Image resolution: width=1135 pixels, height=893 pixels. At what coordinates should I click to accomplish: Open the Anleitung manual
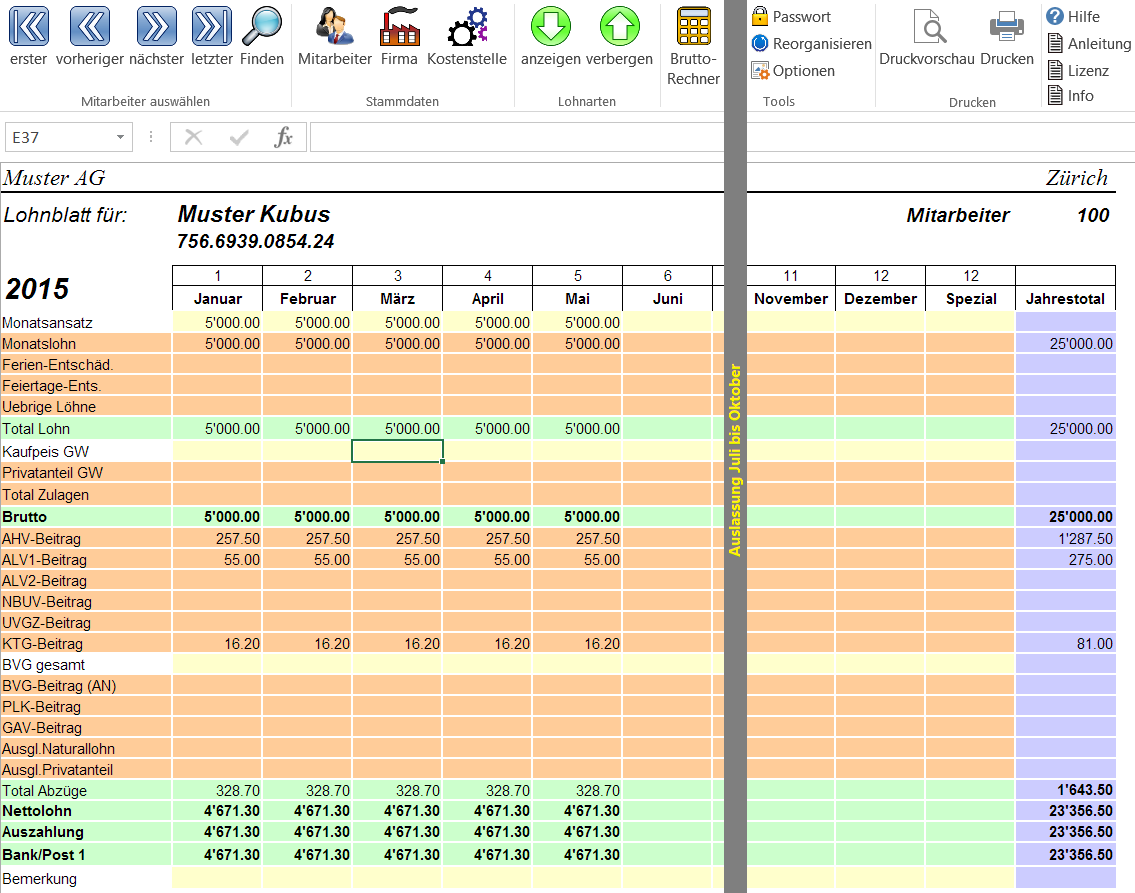(x=1088, y=44)
